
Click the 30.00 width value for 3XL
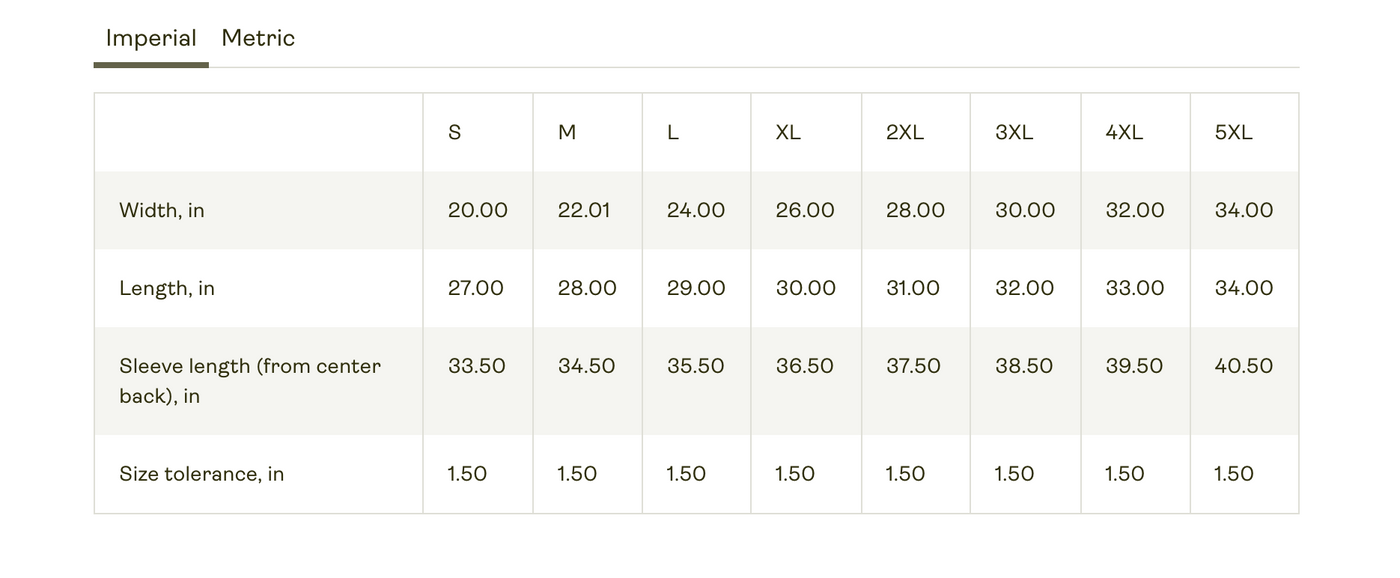[x=1025, y=210]
